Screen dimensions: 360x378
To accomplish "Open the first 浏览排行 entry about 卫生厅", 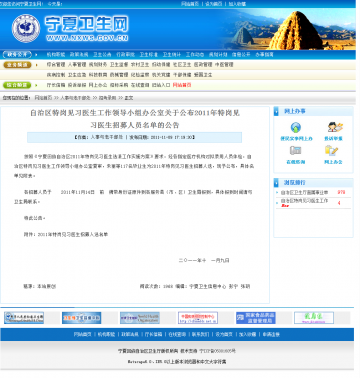I will (x=304, y=193).
